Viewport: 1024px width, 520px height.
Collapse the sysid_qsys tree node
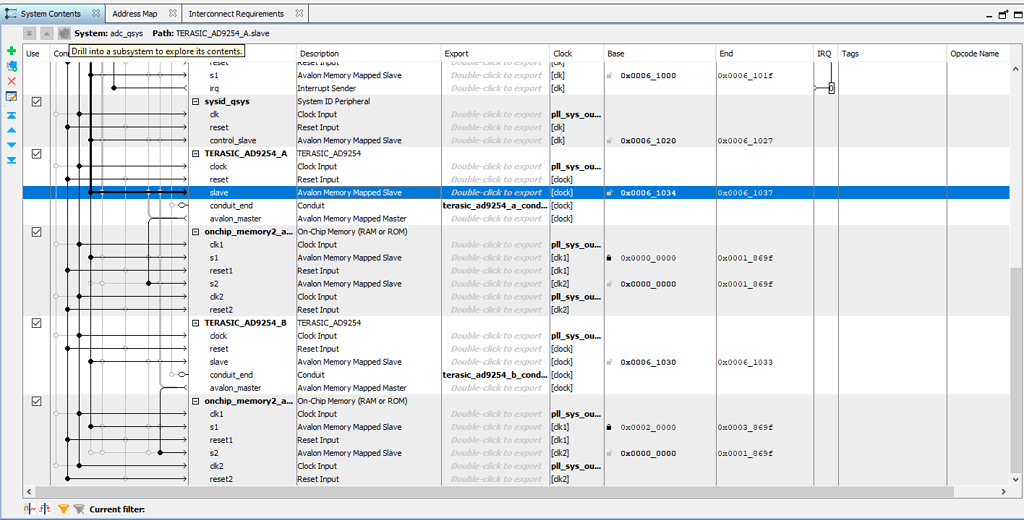[x=196, y=102]
